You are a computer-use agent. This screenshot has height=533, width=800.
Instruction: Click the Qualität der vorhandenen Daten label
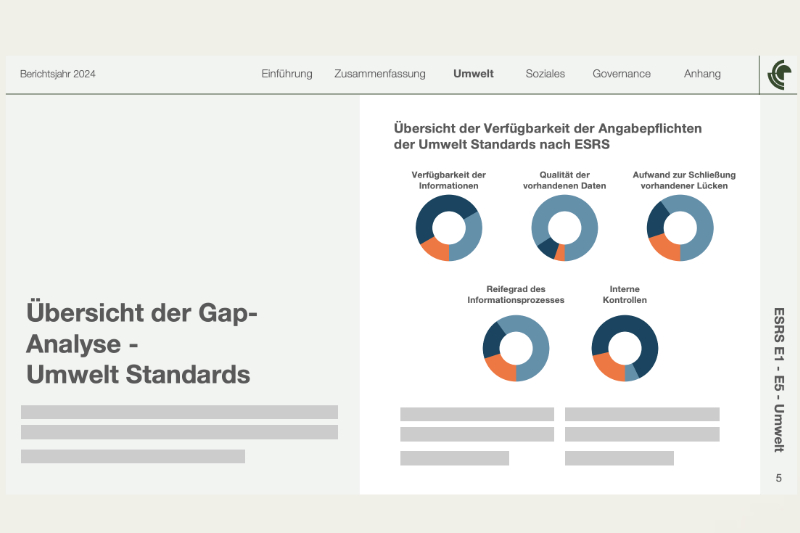tap(564, 180)
